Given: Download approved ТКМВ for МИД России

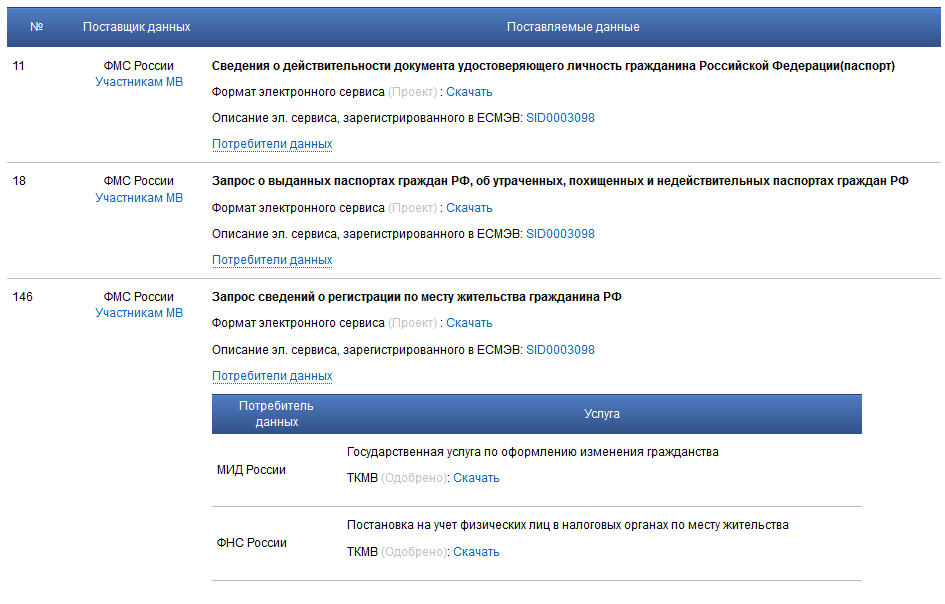Looking at the screenshot, I should (475, 477).
